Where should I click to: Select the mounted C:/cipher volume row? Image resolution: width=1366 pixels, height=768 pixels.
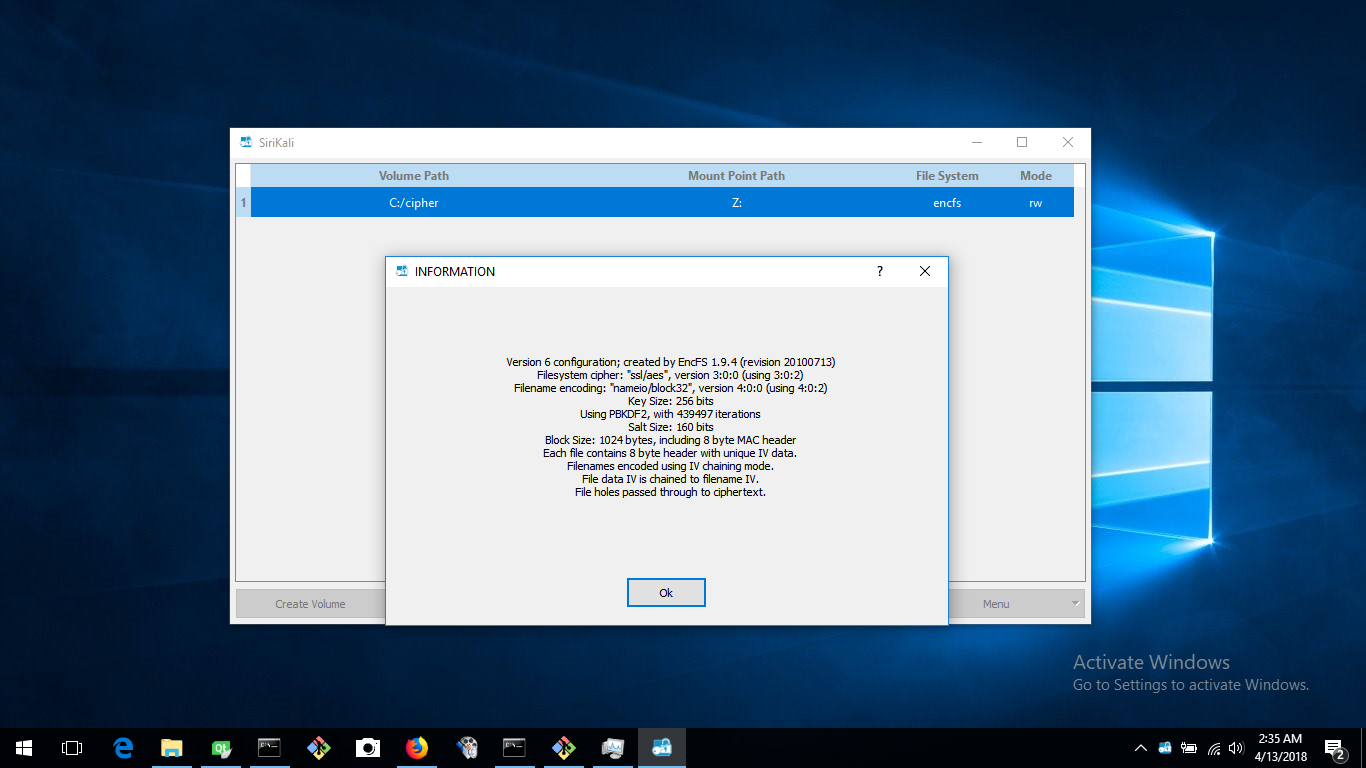pos(413,202)
